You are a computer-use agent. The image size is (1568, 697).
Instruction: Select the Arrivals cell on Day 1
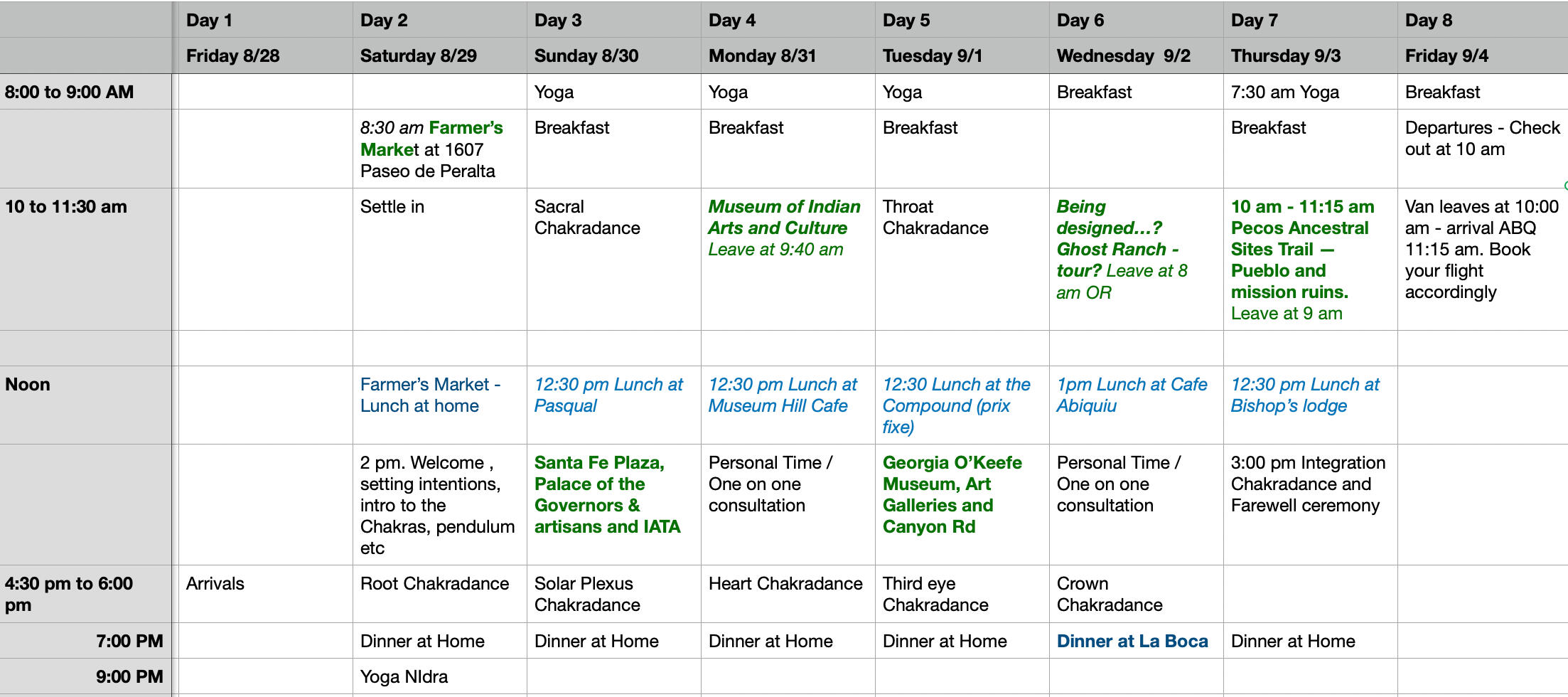[x=265, y=594]
